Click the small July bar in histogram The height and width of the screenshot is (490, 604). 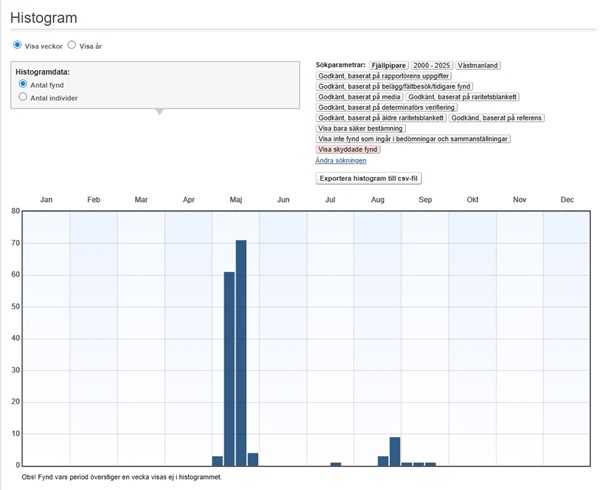(336, 463)
